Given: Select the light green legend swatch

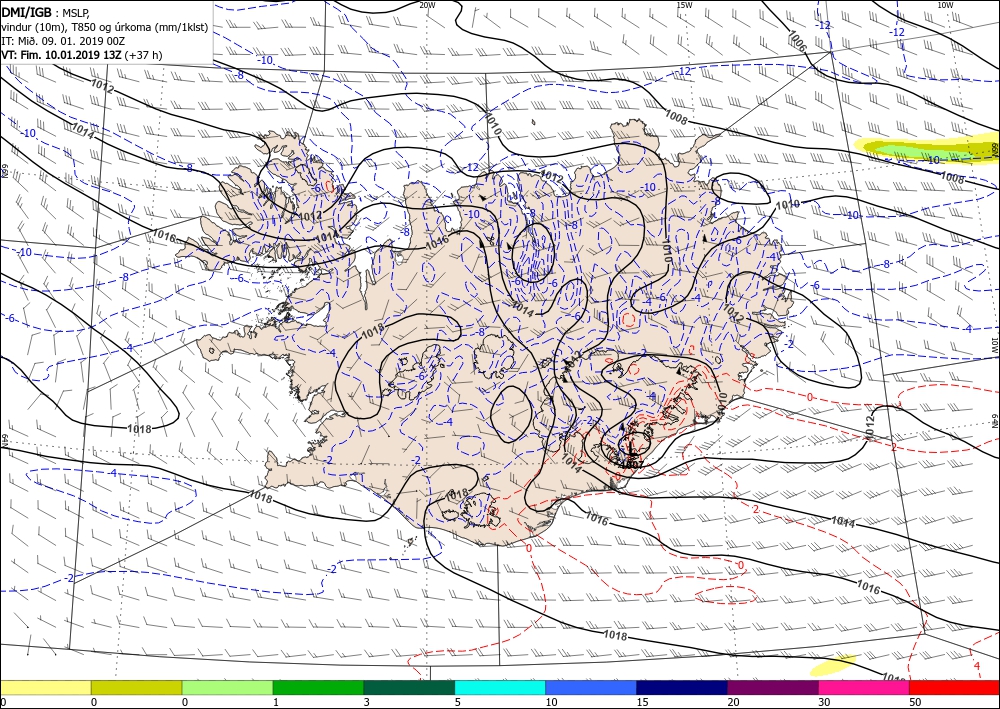Looking at the screenshot, I should tap(227, 687).
